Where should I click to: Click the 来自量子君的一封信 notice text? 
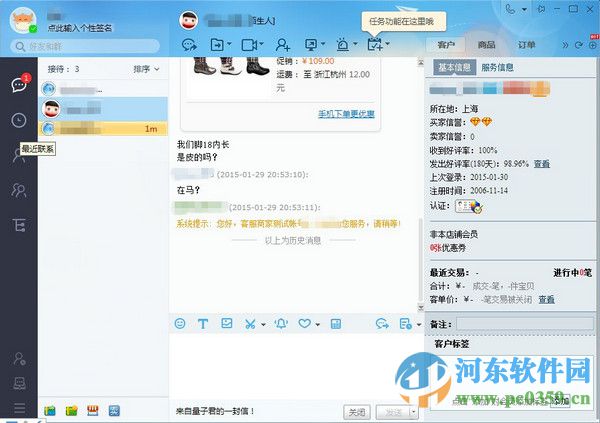coord(215,411)
